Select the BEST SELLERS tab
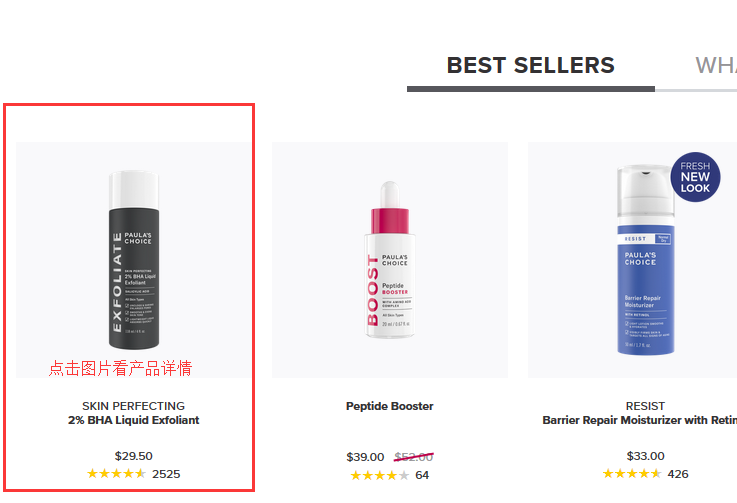This screenshot has height=503, width=737. [x=530, y=66]
